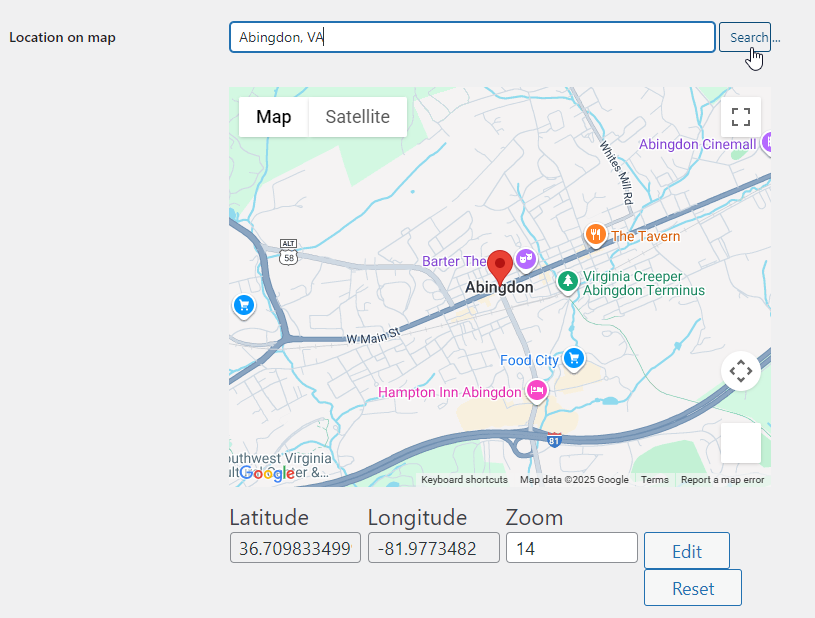Select The Tavern restaurant icon

(596, 235)
